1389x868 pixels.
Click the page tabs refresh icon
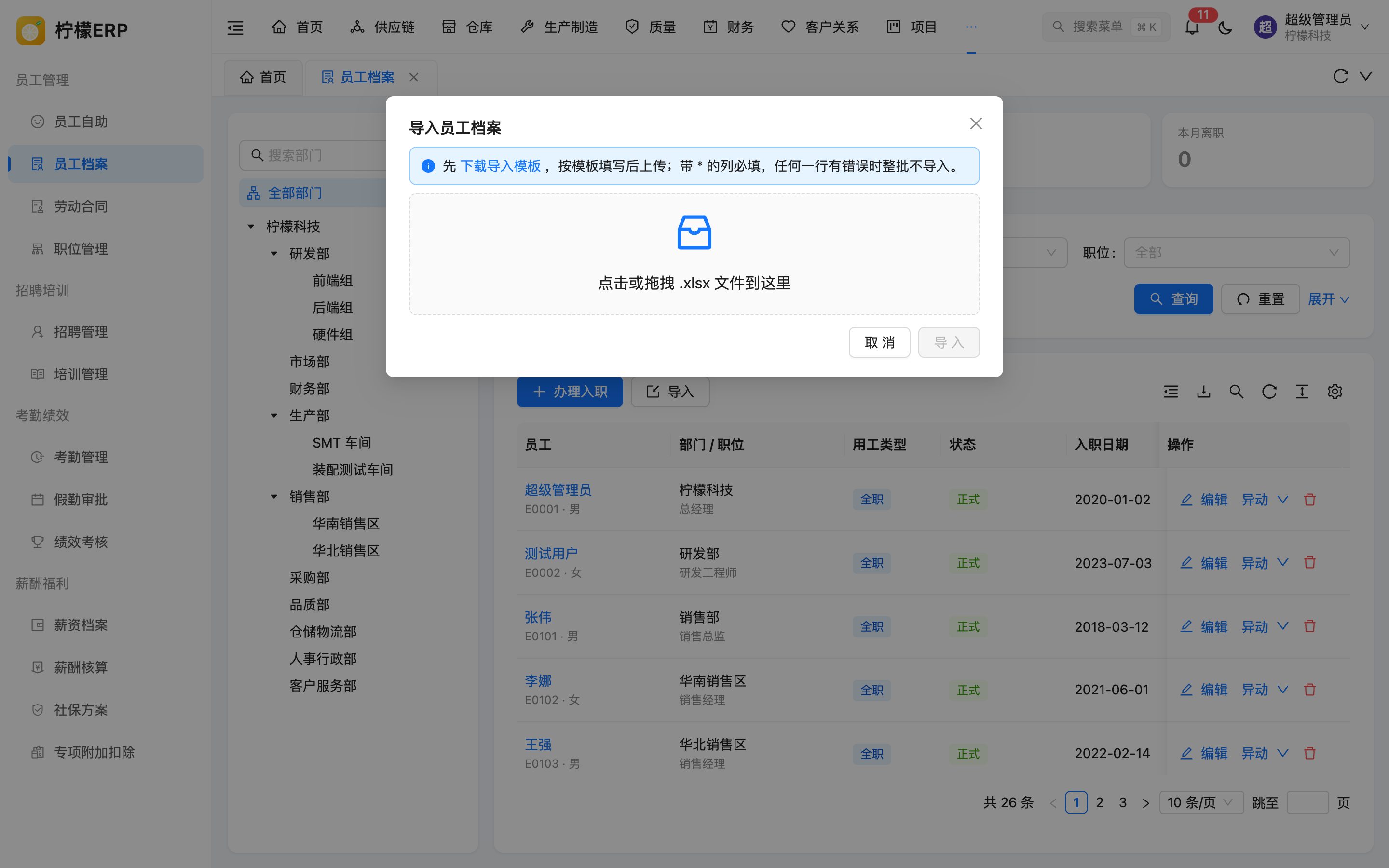[1340, 76]
